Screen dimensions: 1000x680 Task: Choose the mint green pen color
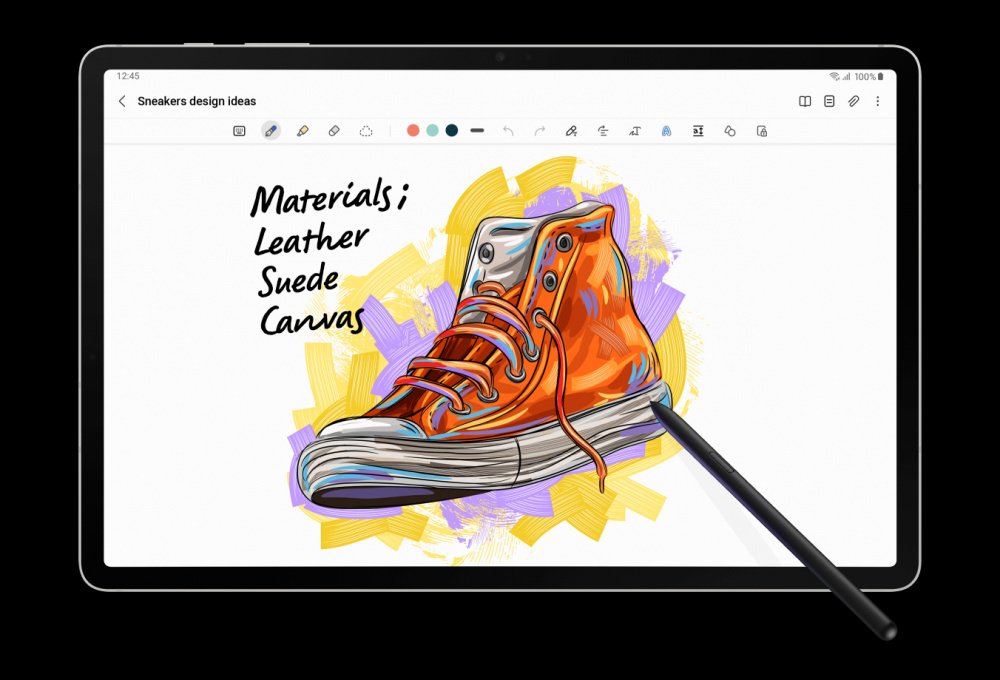pyautogui.click(x=432, y=131)
